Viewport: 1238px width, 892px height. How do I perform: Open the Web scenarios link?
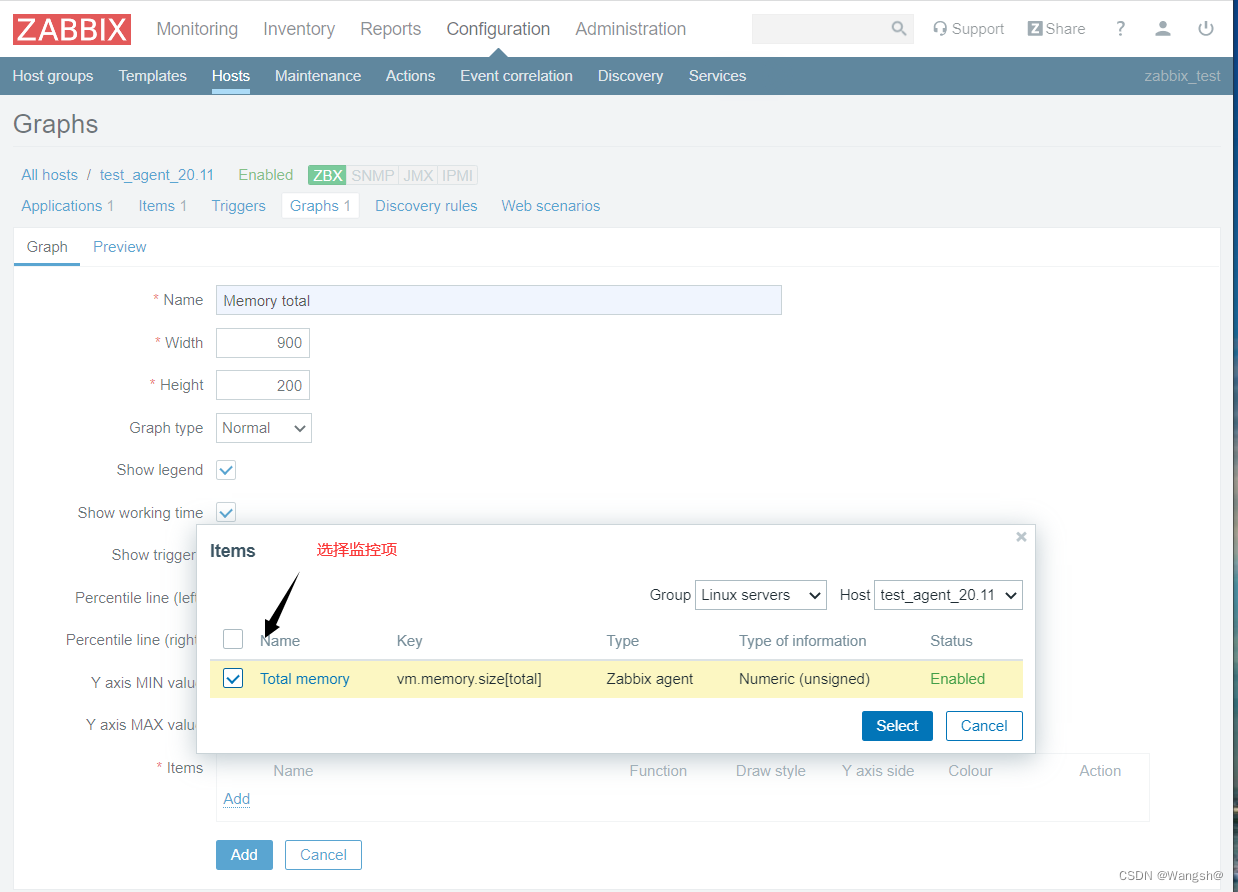[x=551, y=206]
